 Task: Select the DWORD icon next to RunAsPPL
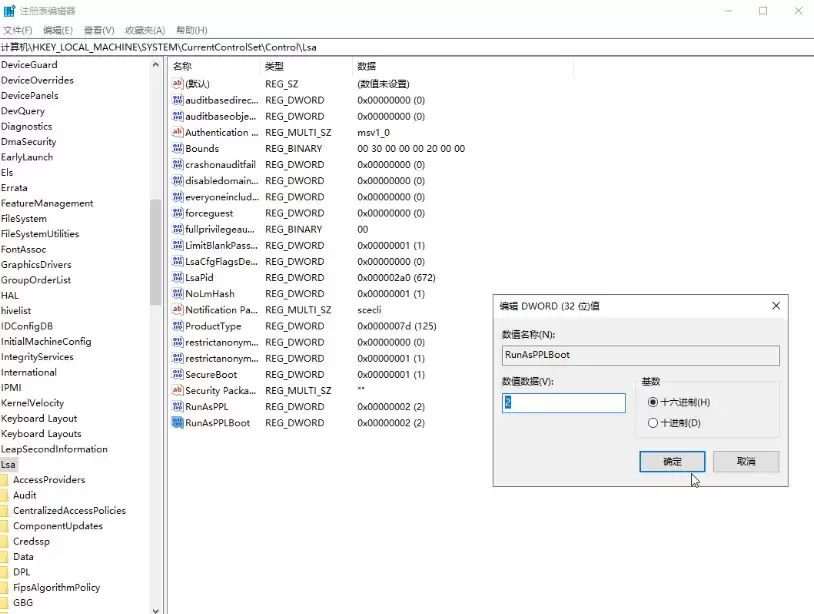coord(178,406)
